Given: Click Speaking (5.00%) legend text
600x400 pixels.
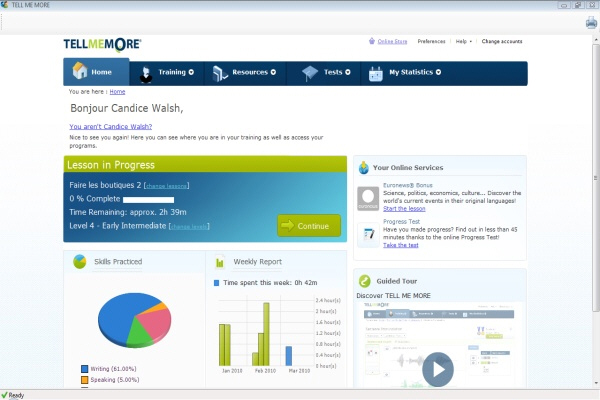Looking at the screenshot, I should (x=115, y=380).
